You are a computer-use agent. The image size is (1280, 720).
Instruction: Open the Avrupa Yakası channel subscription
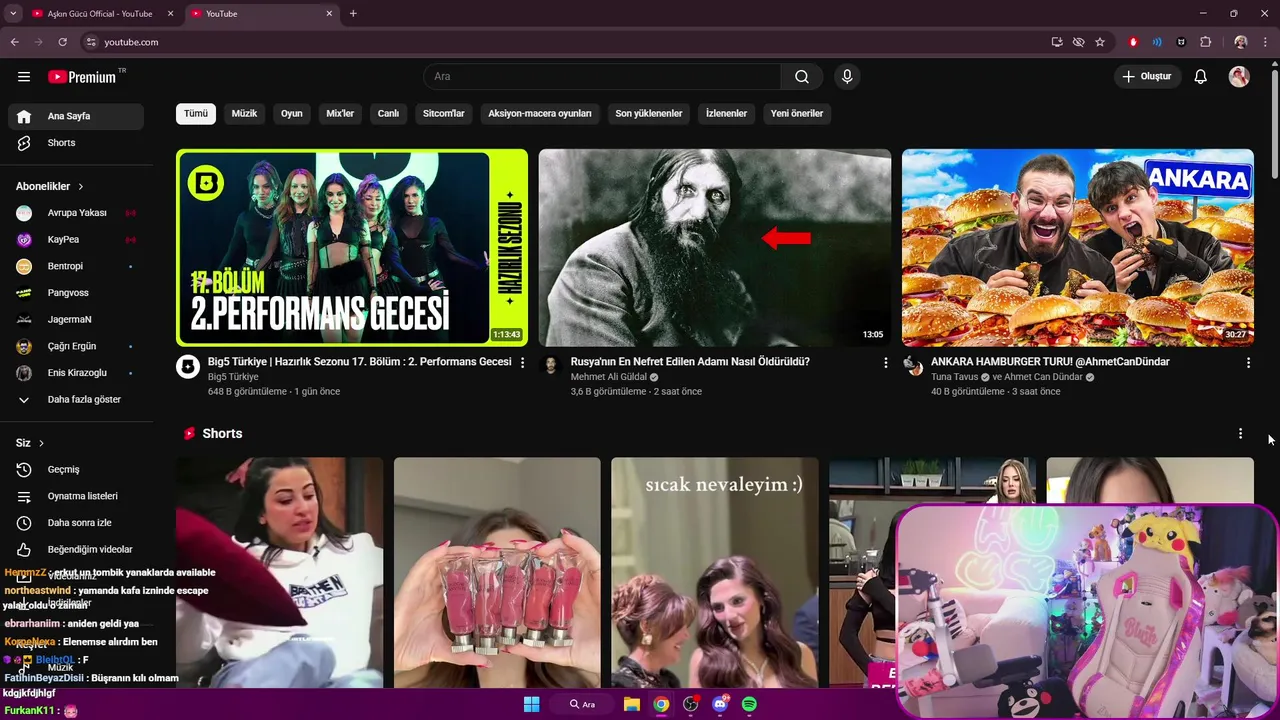tap(76, 213)
